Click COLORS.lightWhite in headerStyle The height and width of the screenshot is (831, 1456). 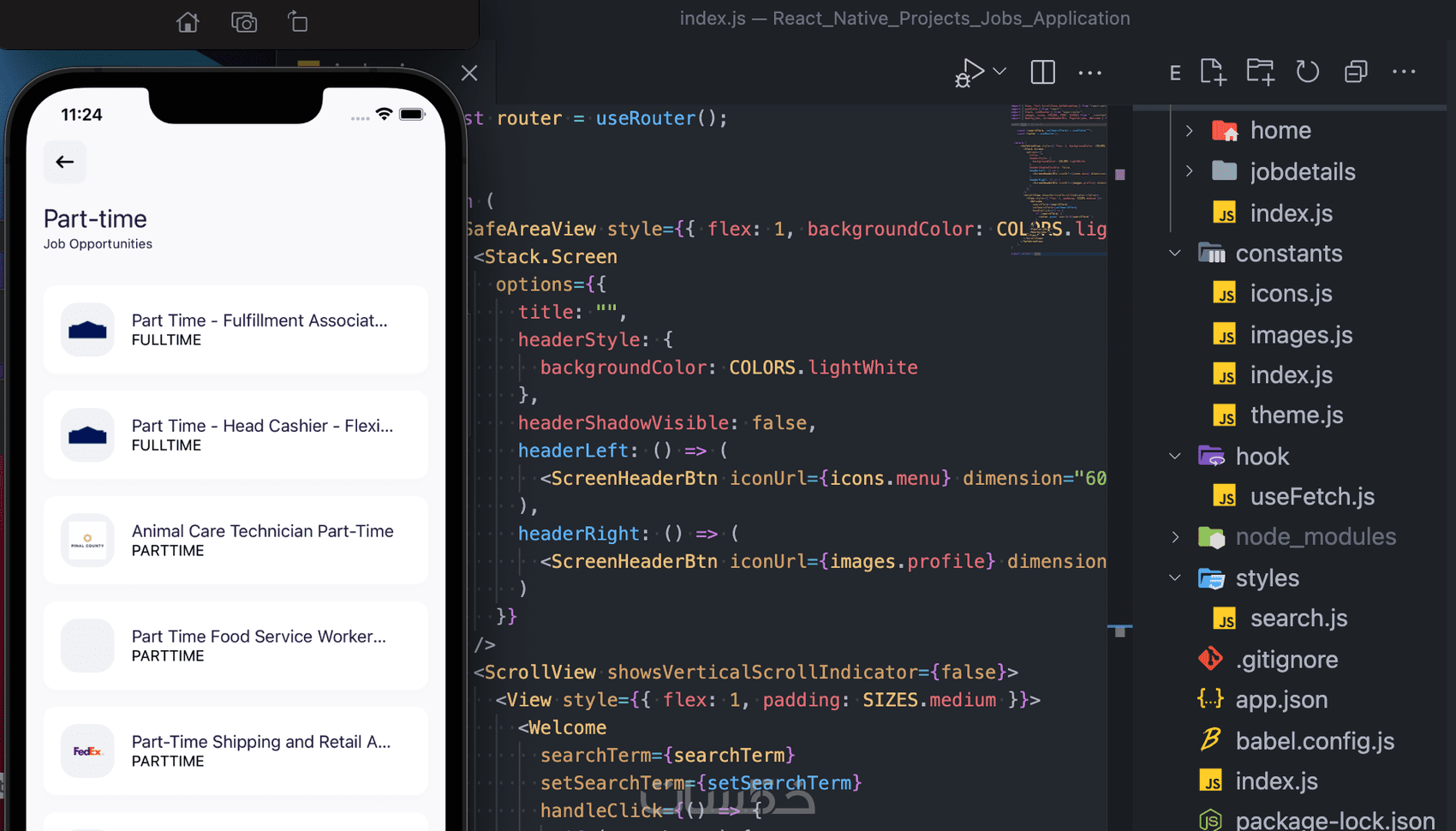(x=823, y=368)
